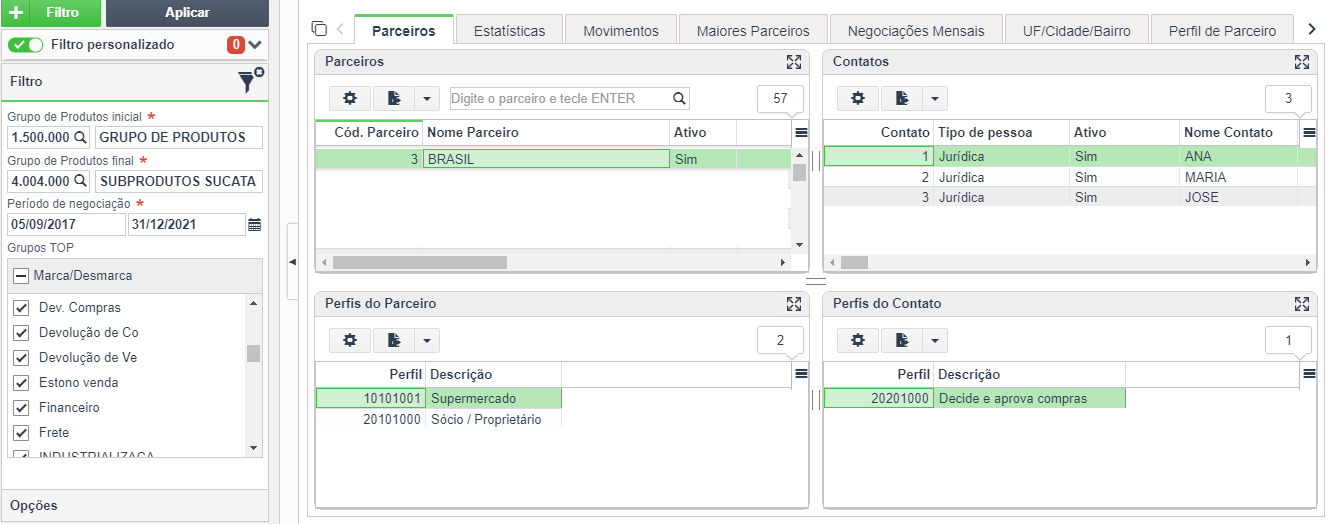
Task: Click the Tipo de pessoa column header
Action: tap(1001, 132)
